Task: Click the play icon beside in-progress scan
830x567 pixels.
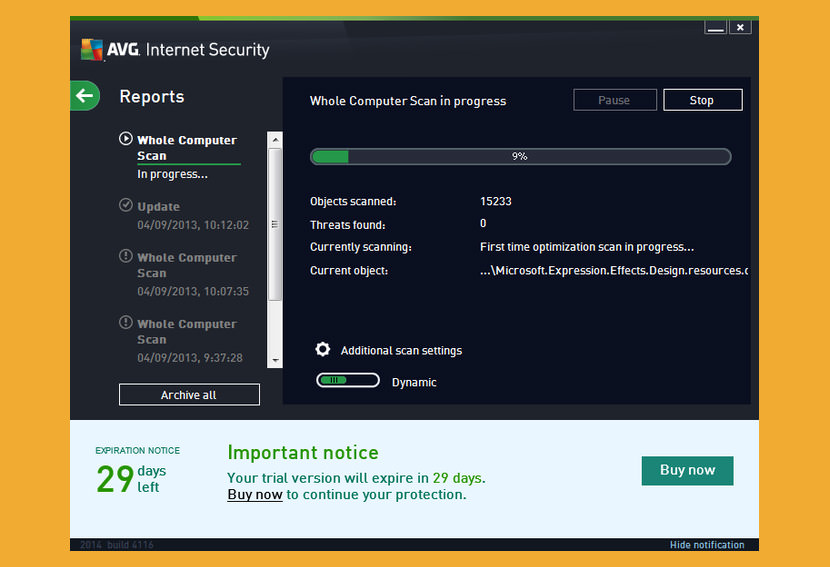Action: (x=125, y=139)
